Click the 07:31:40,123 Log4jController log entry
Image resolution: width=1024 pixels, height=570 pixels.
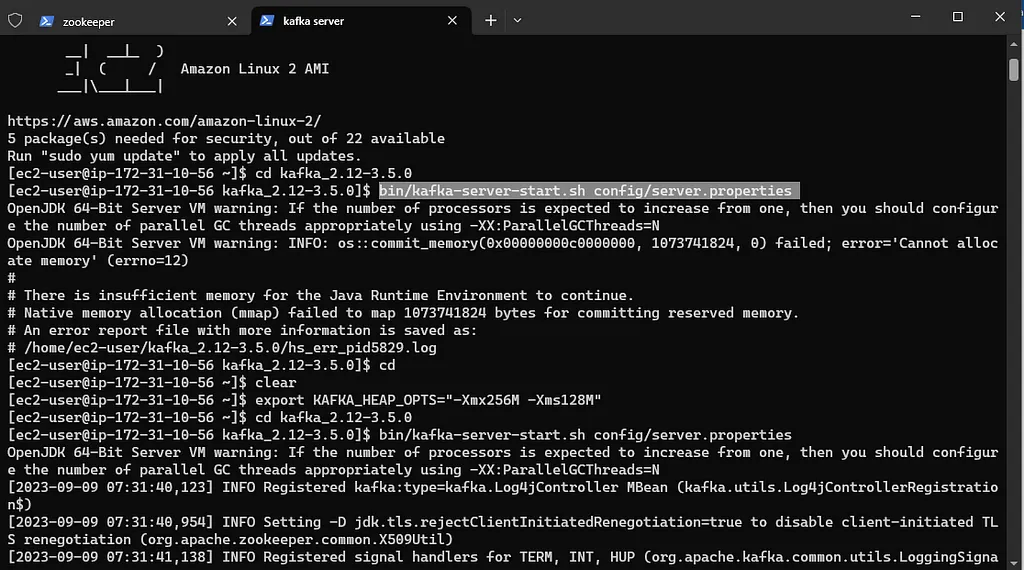(503, 496)
